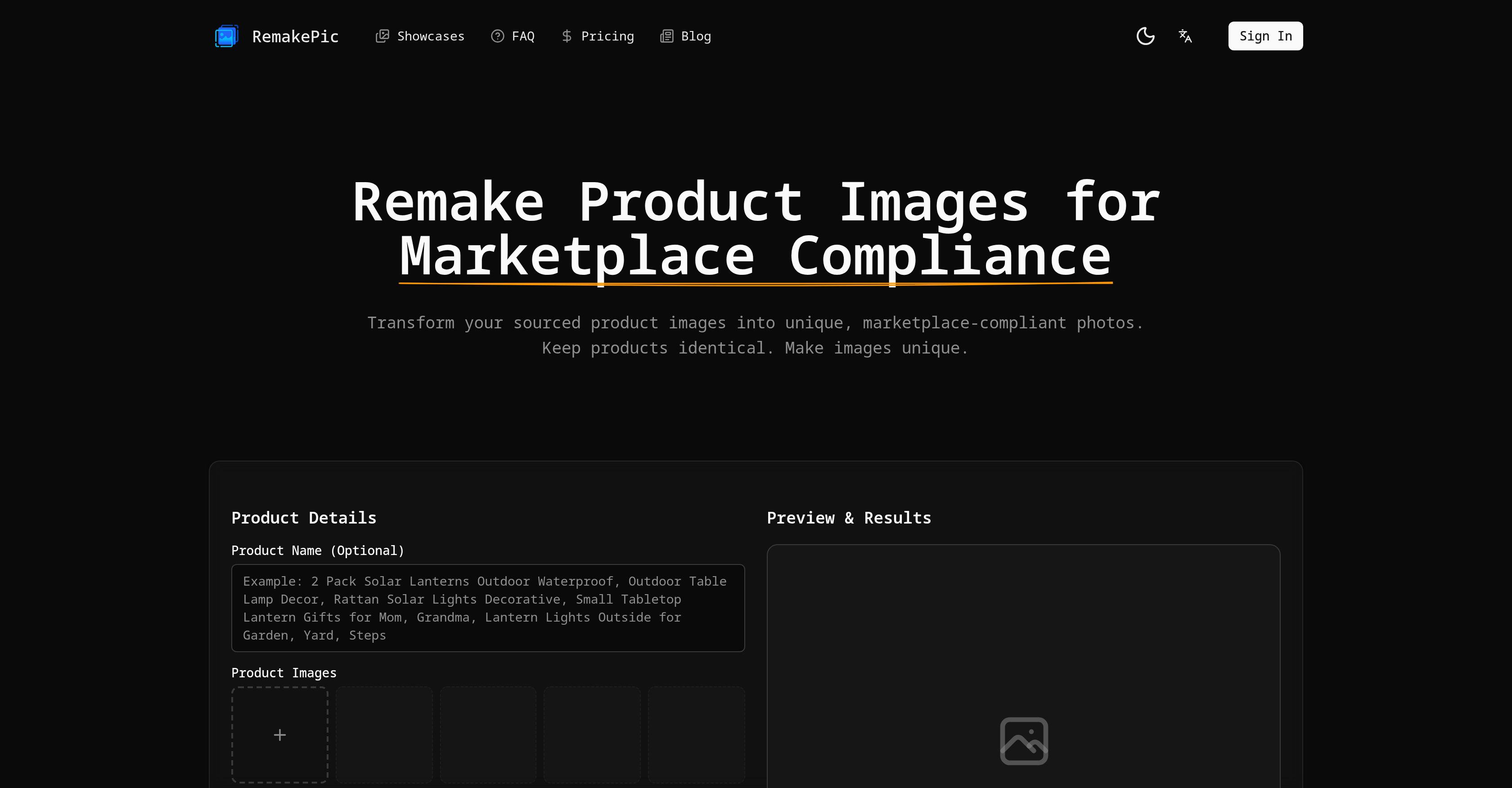Select the Blog document icon
Screen dimensions: 1512x788
(x=666, y=36)
